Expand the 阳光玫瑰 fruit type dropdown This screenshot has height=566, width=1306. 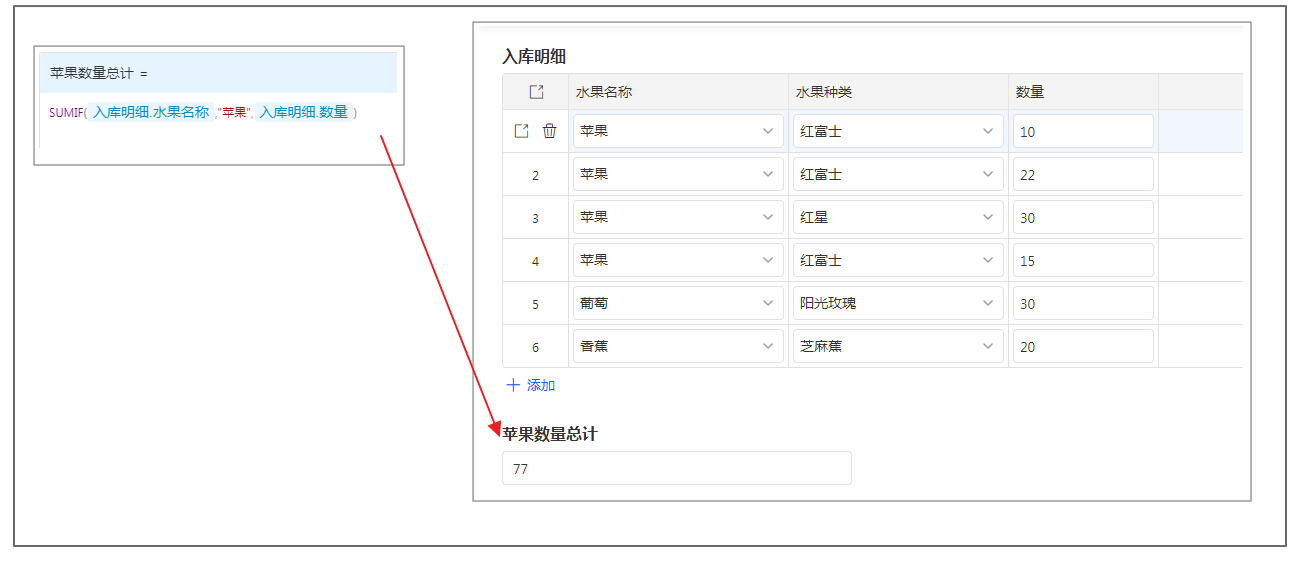click(897, 303)
